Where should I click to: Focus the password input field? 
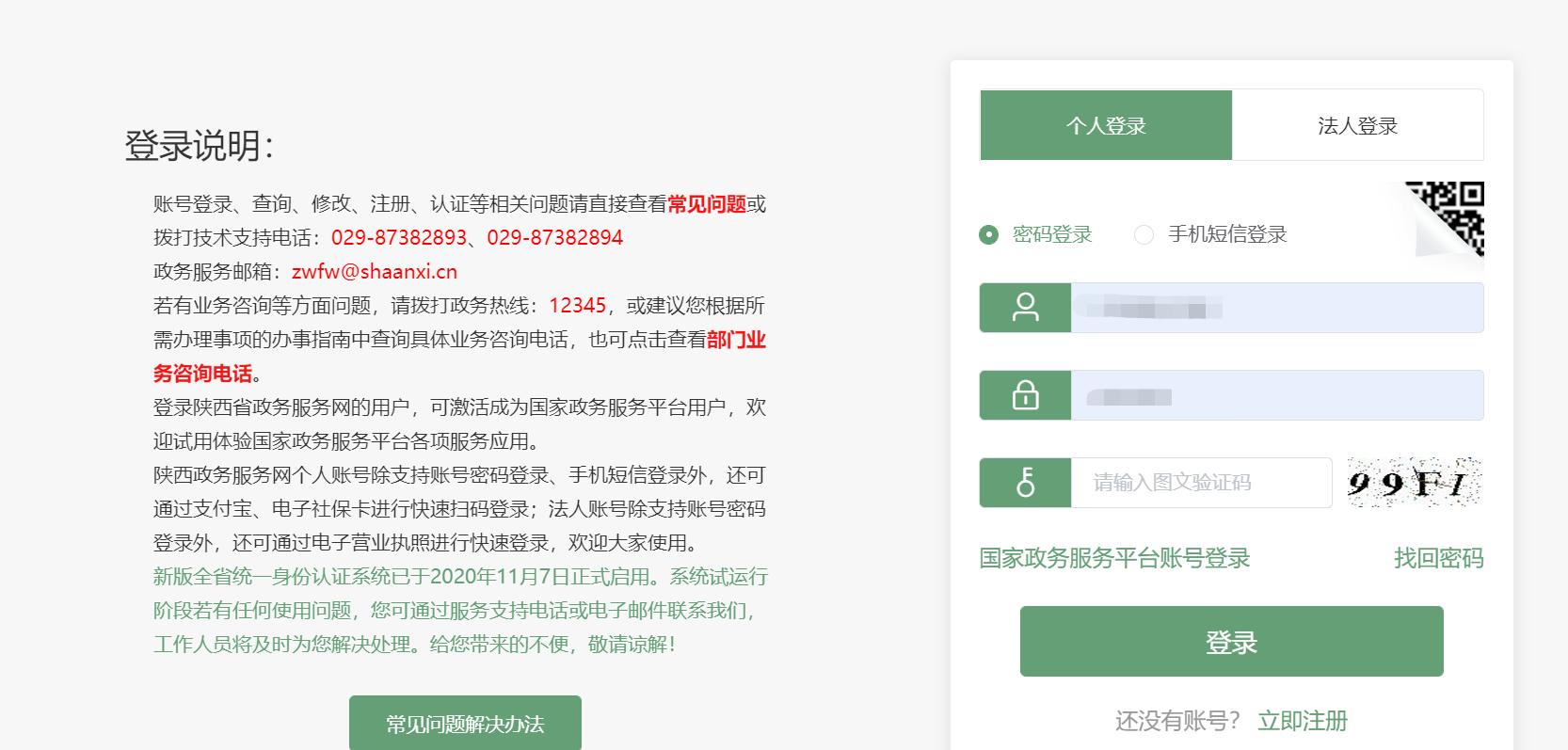[x=1276, y=395]
